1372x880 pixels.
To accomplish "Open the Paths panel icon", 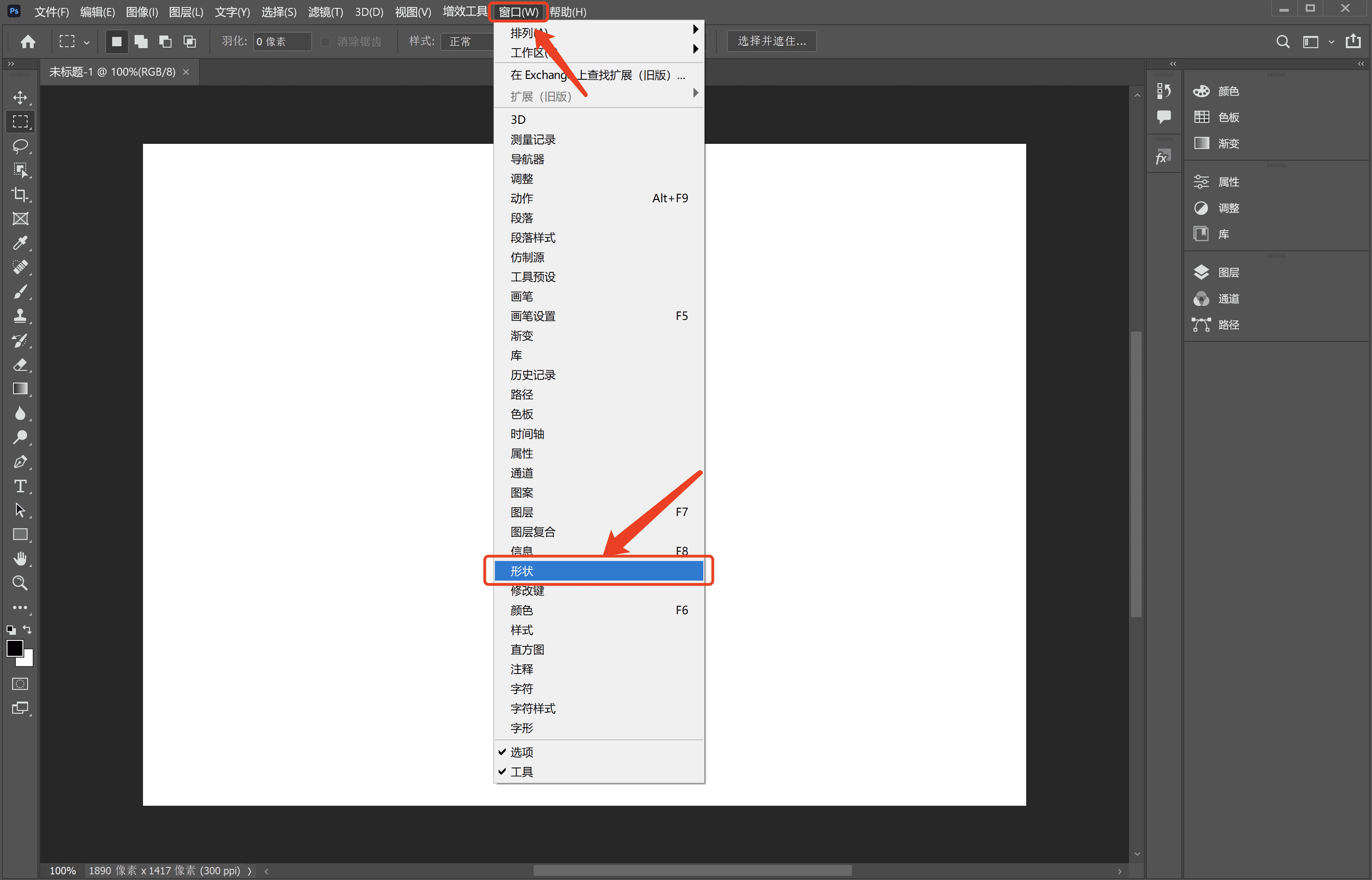I will (1201, 325).
